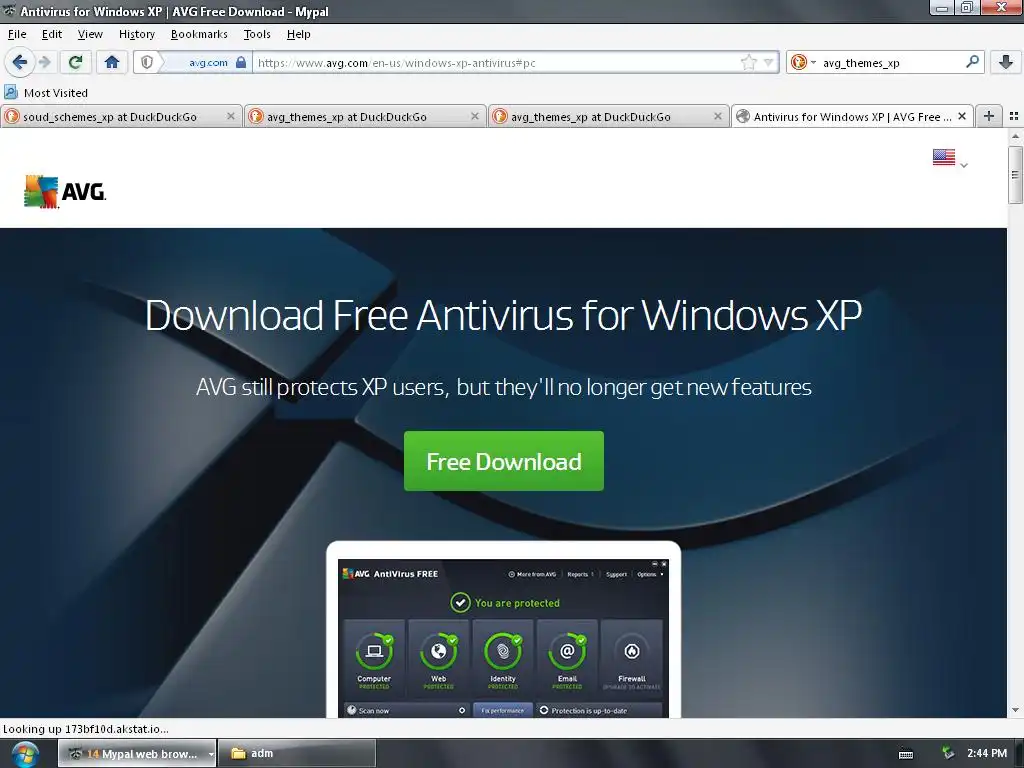Close the soud_schemes_xp tab
This screenshot has height=768, width=1024.
231,116
